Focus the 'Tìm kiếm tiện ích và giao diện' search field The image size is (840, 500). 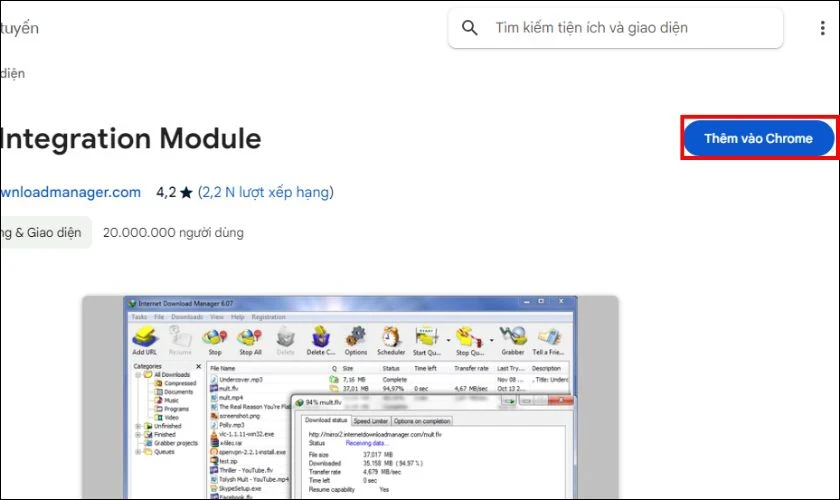616,28
